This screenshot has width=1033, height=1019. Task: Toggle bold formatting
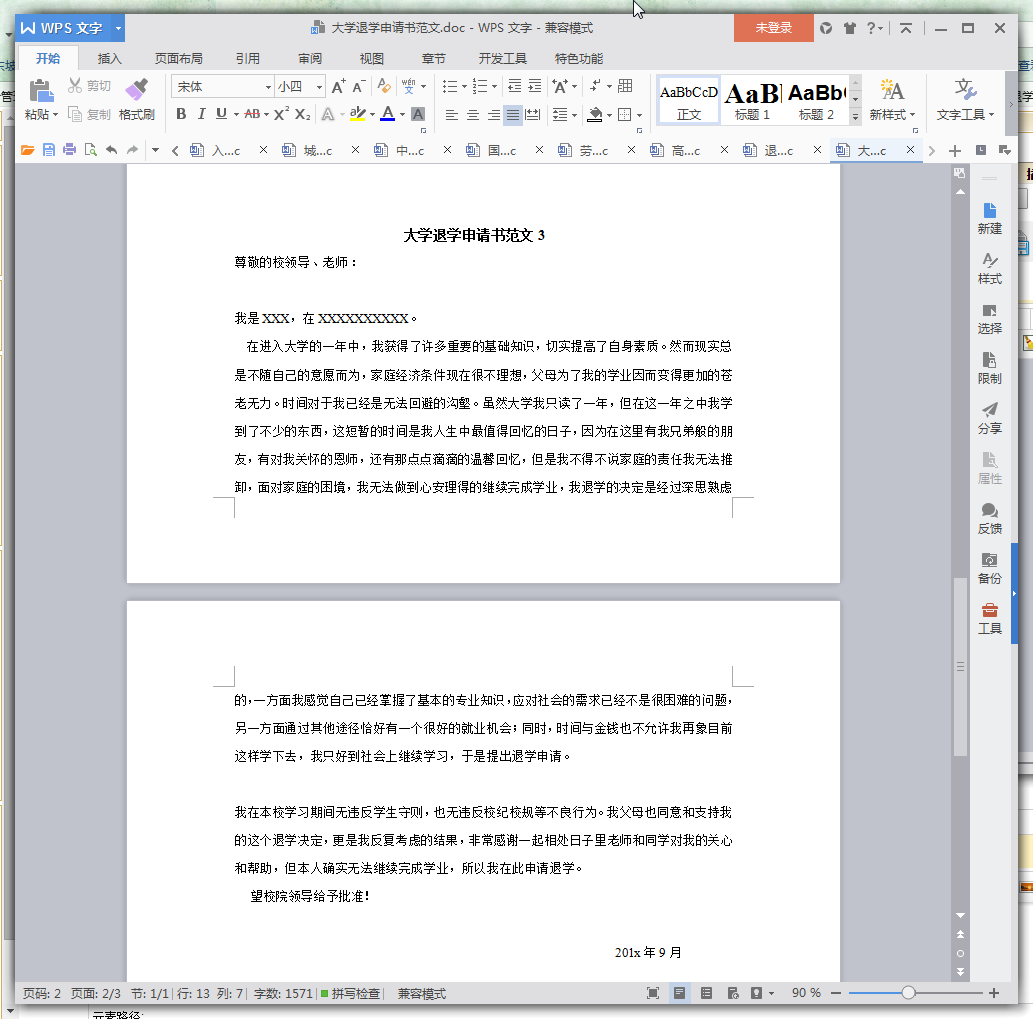[181, 114]
